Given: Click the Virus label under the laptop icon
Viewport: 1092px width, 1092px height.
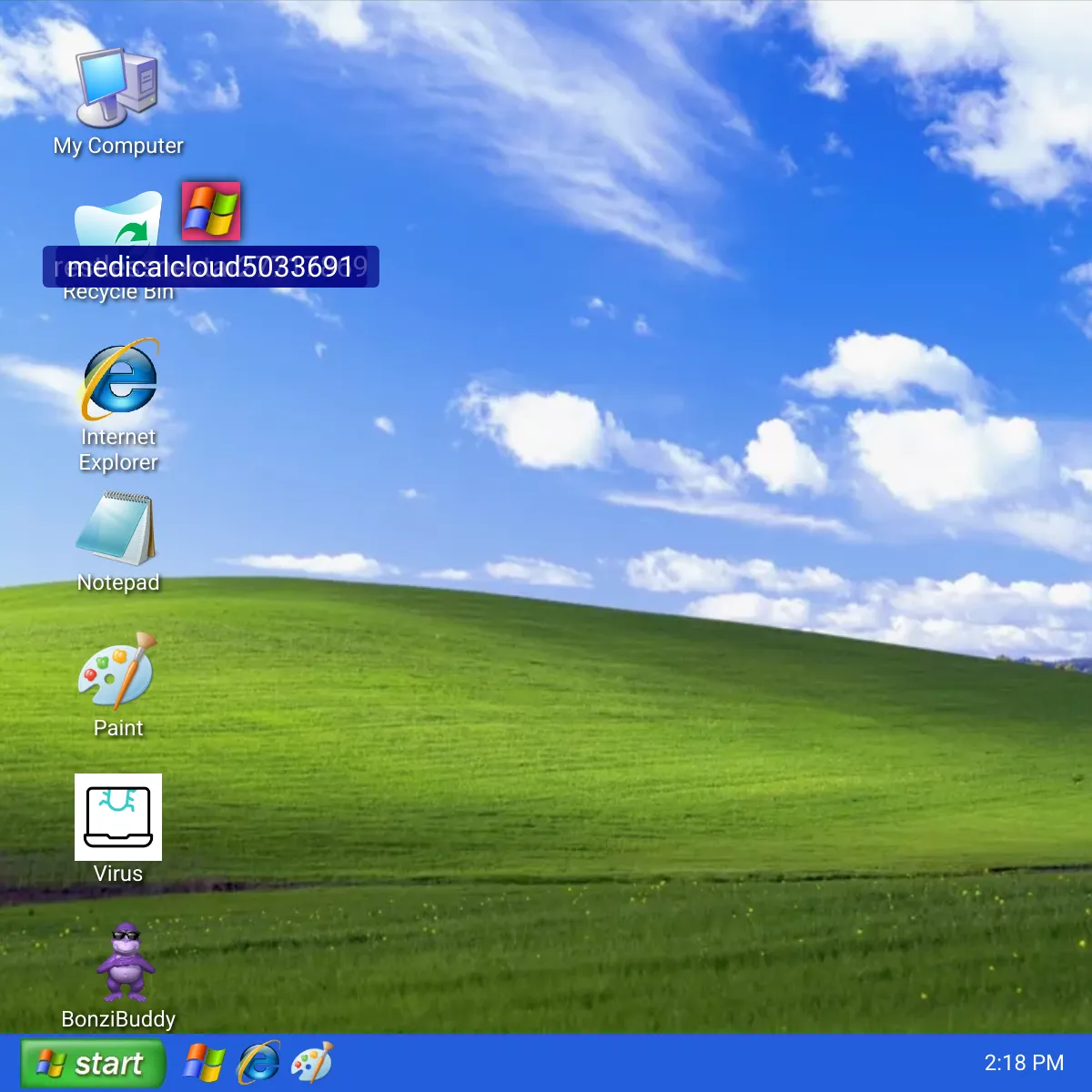Looking at the screenshot, I should 118,873.
